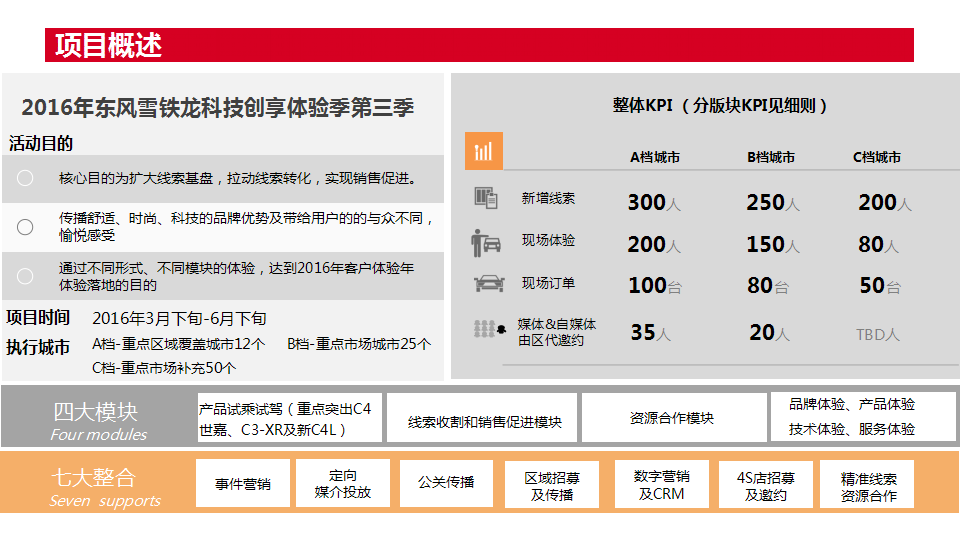Select bullet circle beside 传播舒适、时尚、科技
This screenshot has height=540, width=960.
click(x=25, y=227)
